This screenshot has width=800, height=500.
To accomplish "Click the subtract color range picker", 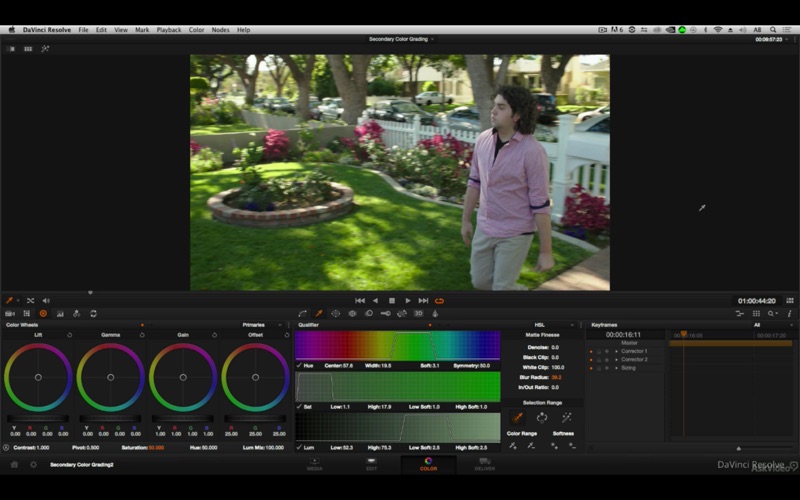I will coord(531,446).
